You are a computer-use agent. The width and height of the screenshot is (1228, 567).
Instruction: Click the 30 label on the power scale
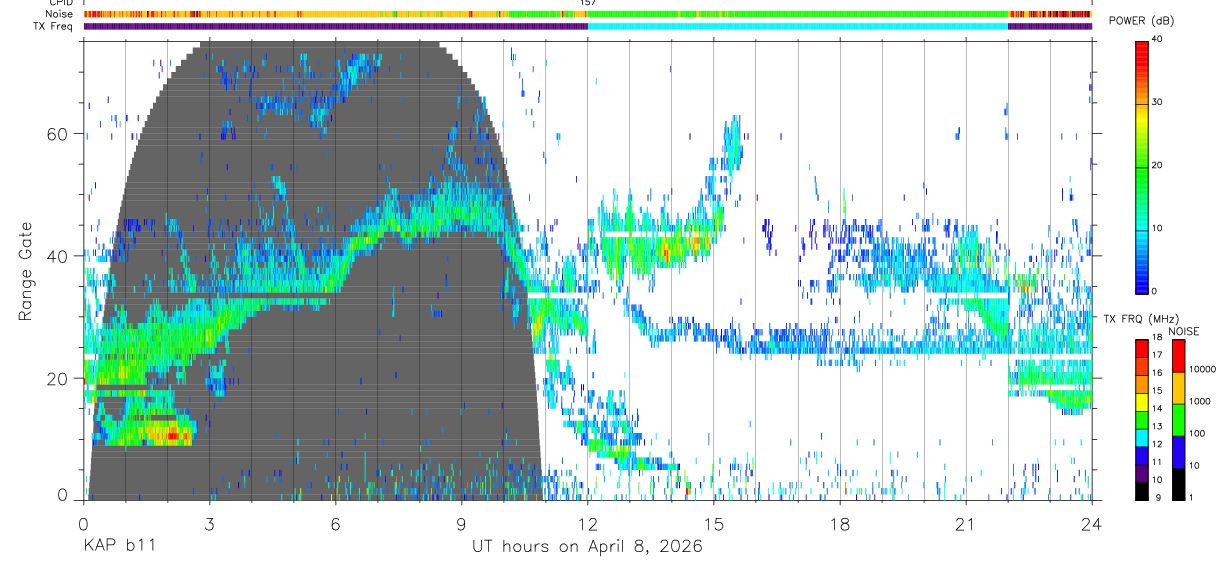coord(1158,103)
